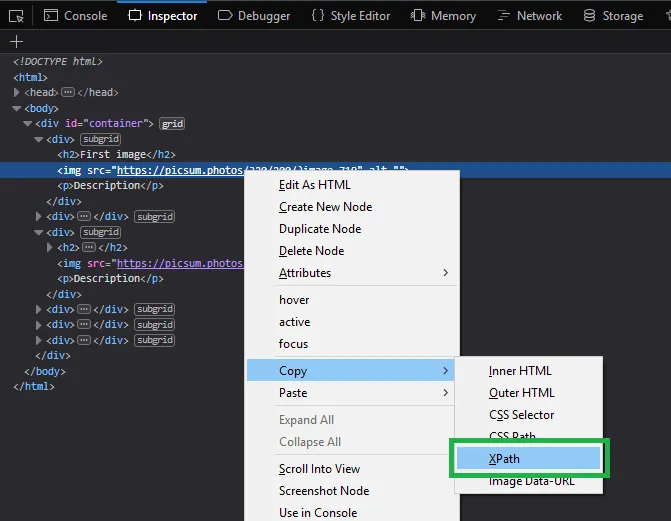The height and width of the screenshot is (521, 671).
Task: Expand the head element node
Action: click(17, 93)
